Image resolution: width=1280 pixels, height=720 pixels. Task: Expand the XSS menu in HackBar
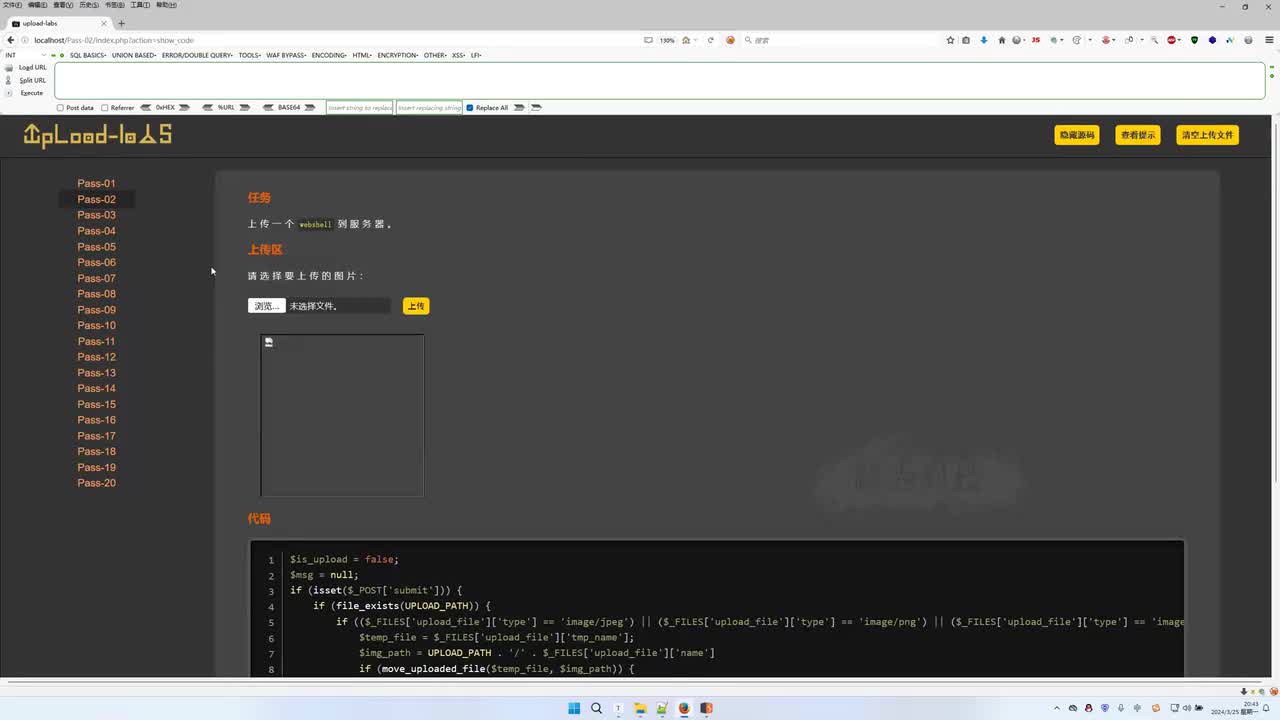459,55
